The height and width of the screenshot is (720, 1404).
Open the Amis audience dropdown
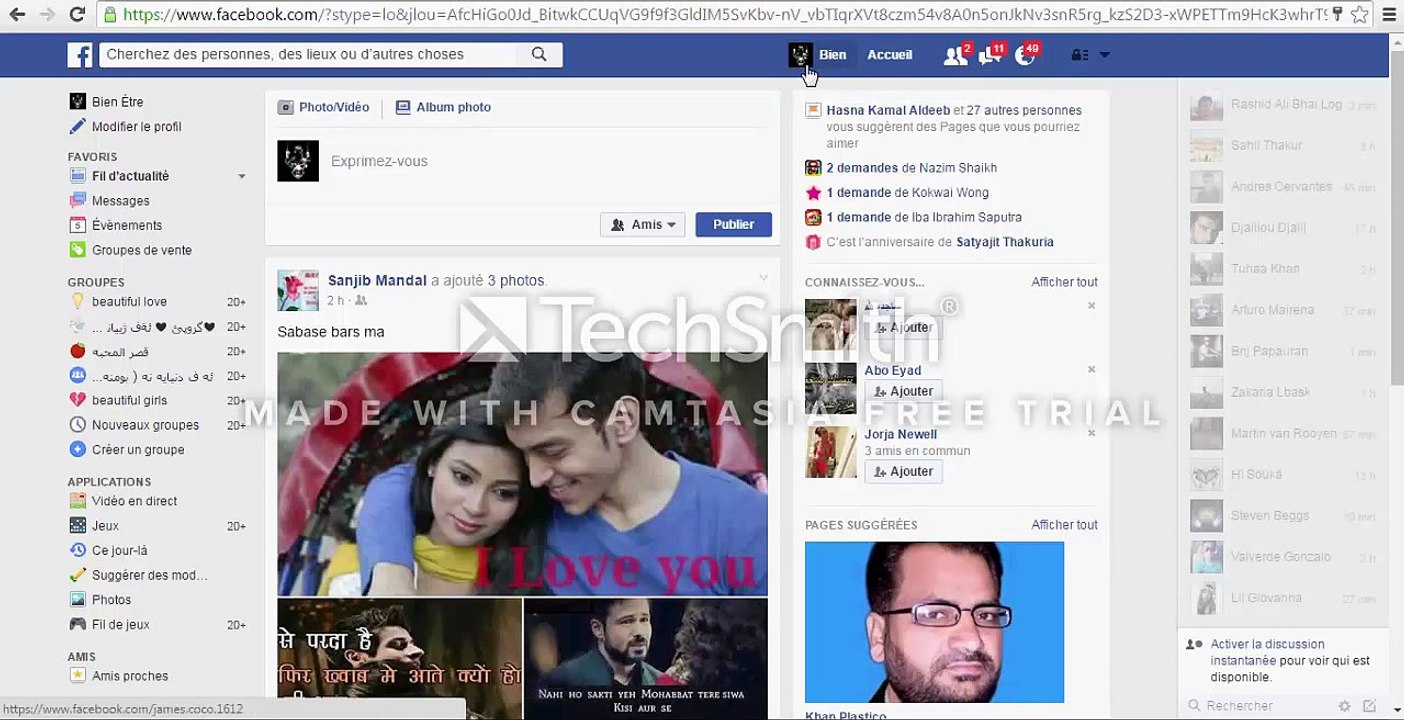(642, 225)
